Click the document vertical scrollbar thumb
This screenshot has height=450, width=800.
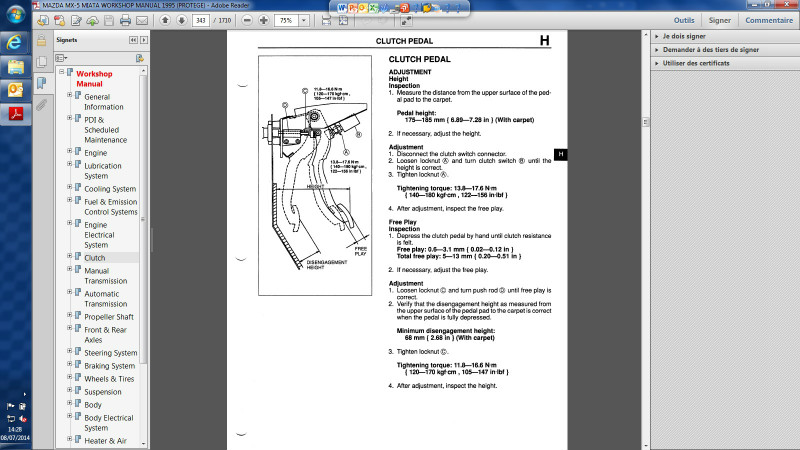[645, 122]
